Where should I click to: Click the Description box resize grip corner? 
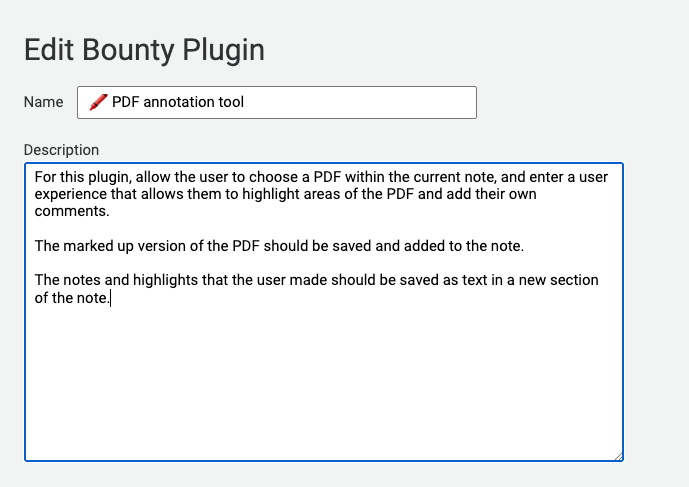click(x=618, y=456)
